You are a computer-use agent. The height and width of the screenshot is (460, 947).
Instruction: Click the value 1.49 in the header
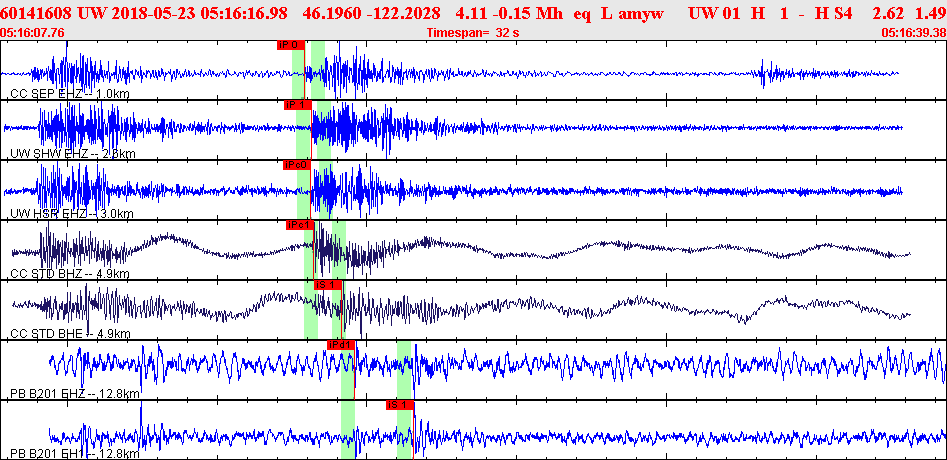[x=931, y=13]
